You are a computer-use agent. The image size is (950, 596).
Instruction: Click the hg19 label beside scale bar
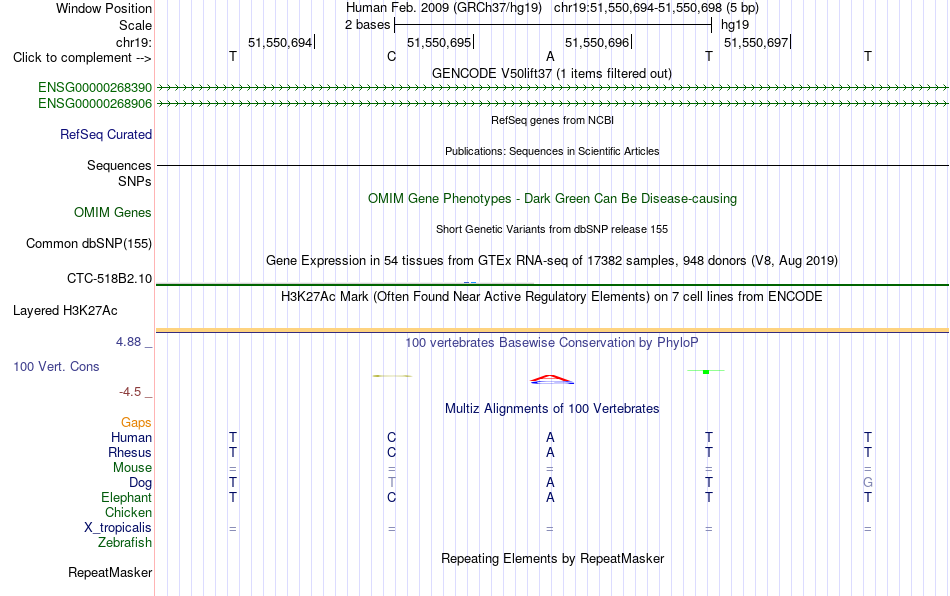tap(735, 25)
